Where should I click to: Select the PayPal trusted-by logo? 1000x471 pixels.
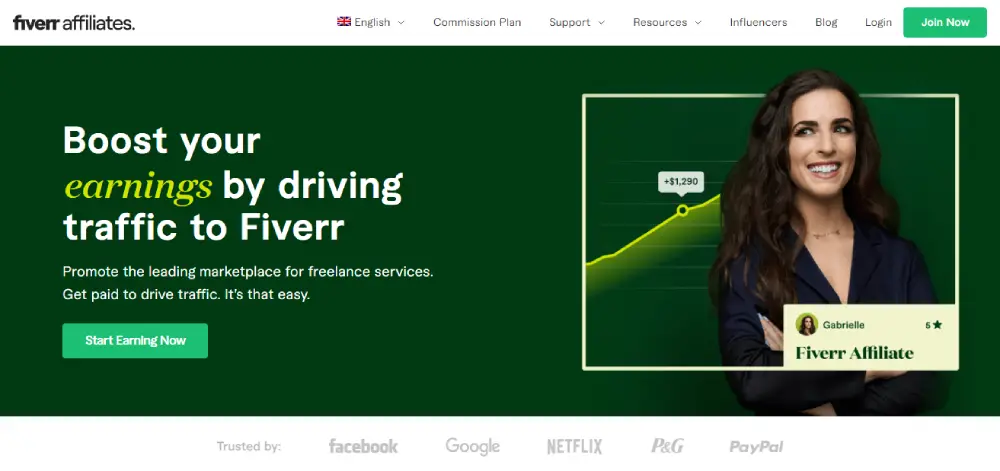click(x=756, y=447)
